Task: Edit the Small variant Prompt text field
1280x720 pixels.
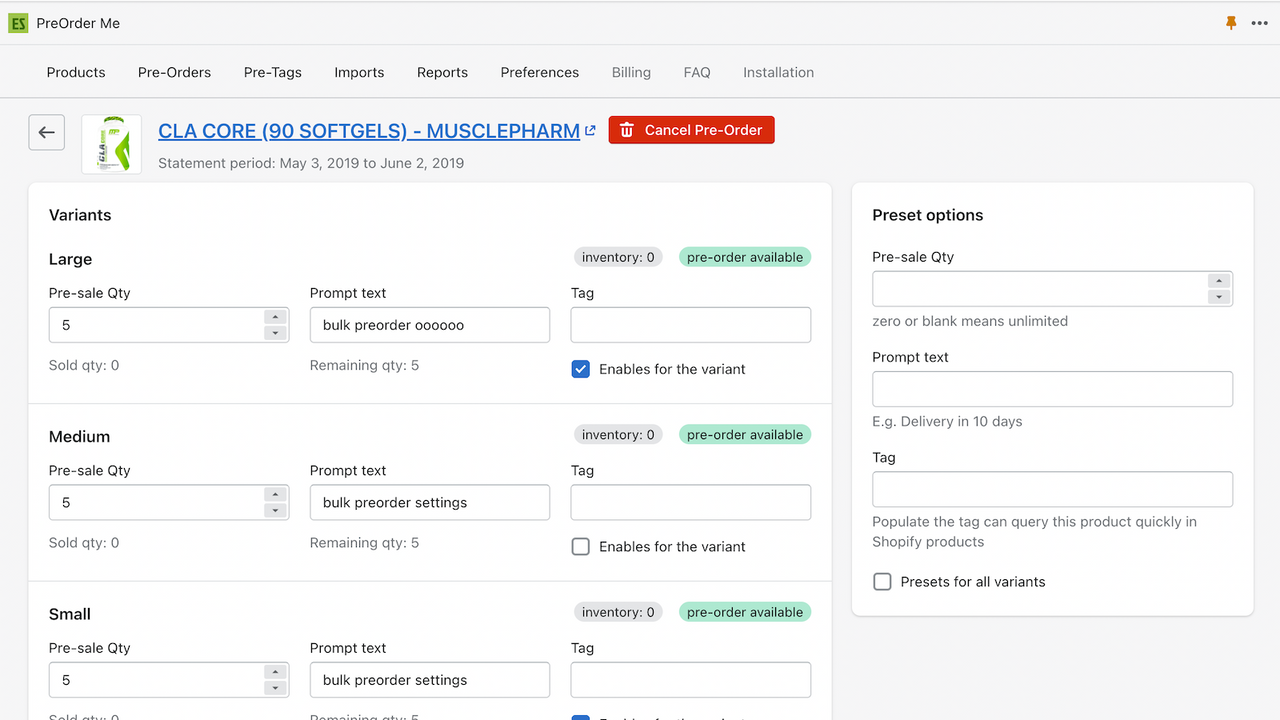Action: pos(430,680)
